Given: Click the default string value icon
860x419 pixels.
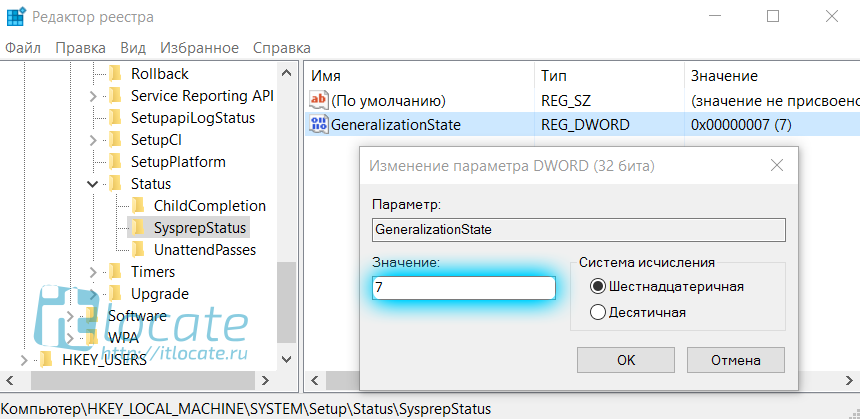Looking at the screenshot, I should tap(319, 101).
